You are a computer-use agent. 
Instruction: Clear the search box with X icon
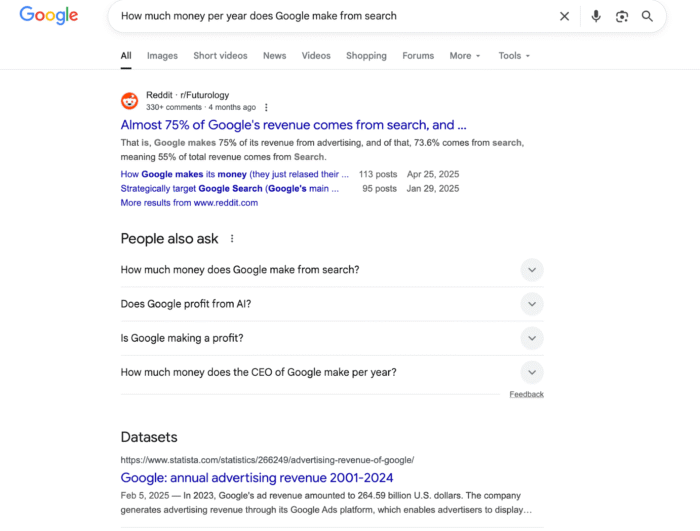(564, 17)
